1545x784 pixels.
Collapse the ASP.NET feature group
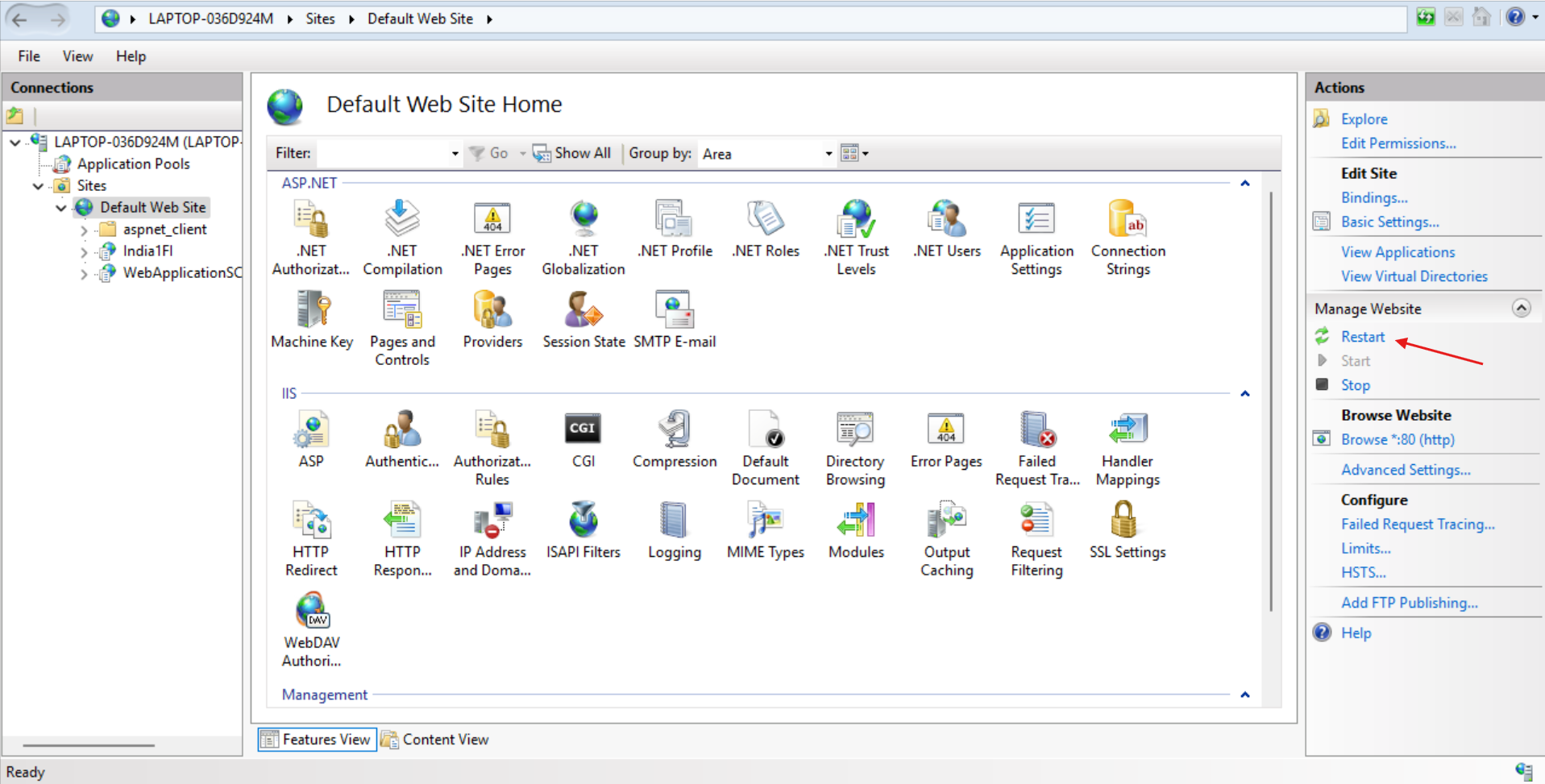pos(1244,184)
